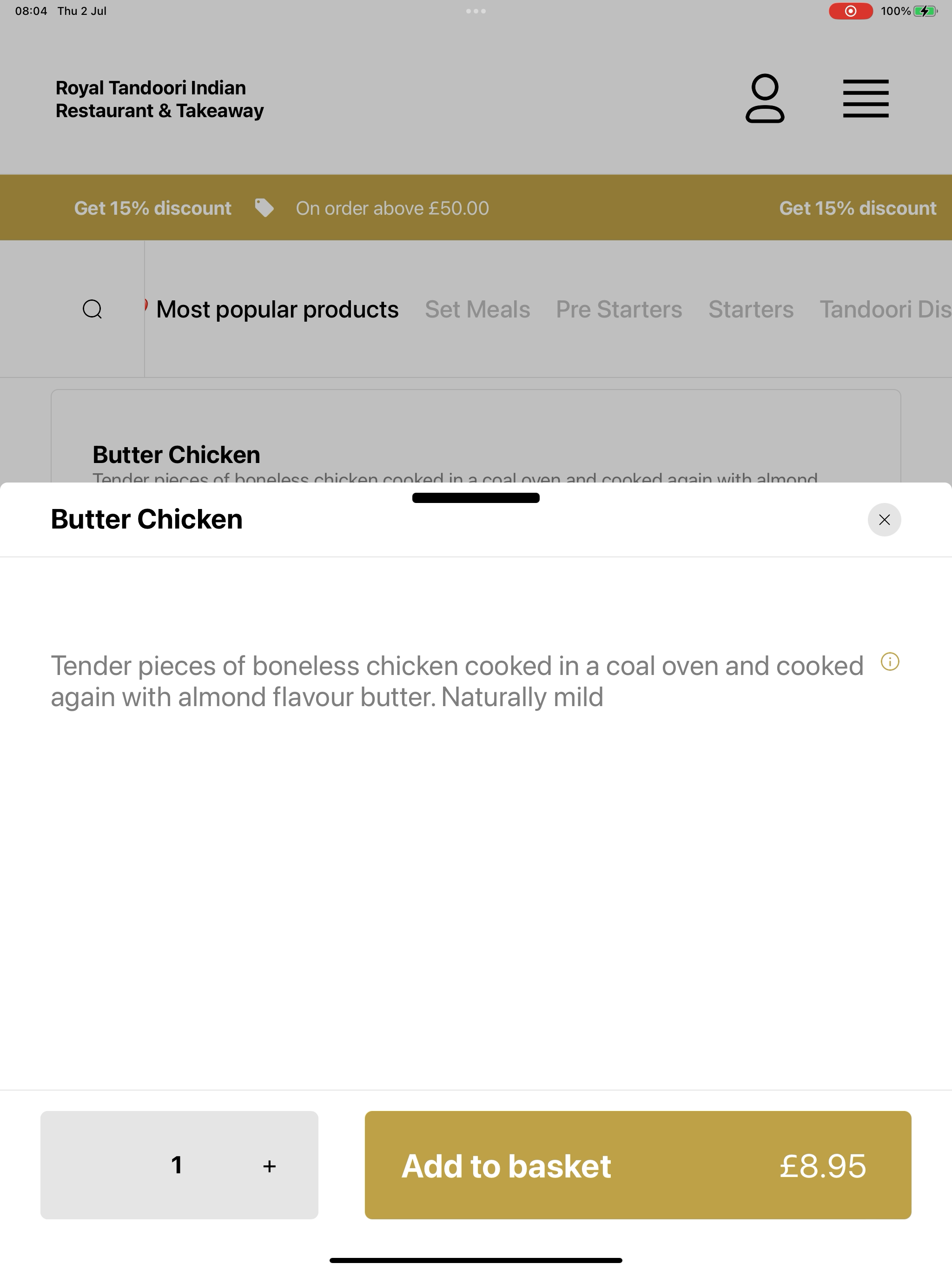Increase quantity with plus button
This screenshot has height=1270, width=952.
[269, 1166]
